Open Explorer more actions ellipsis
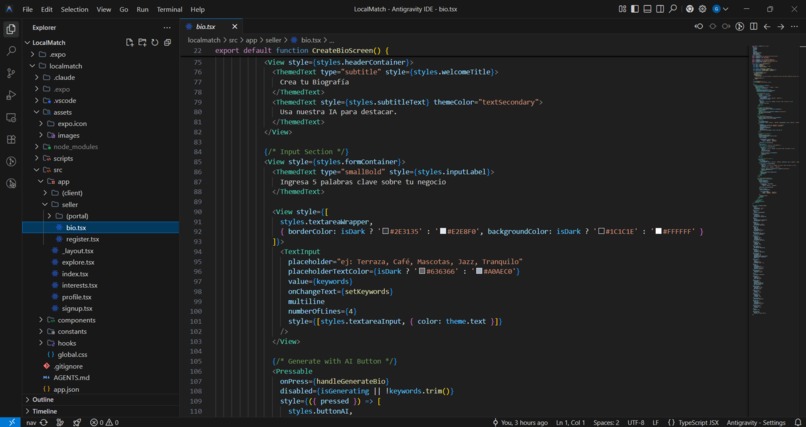This screenshot has width=806, height=427. (x=167, y=28)
